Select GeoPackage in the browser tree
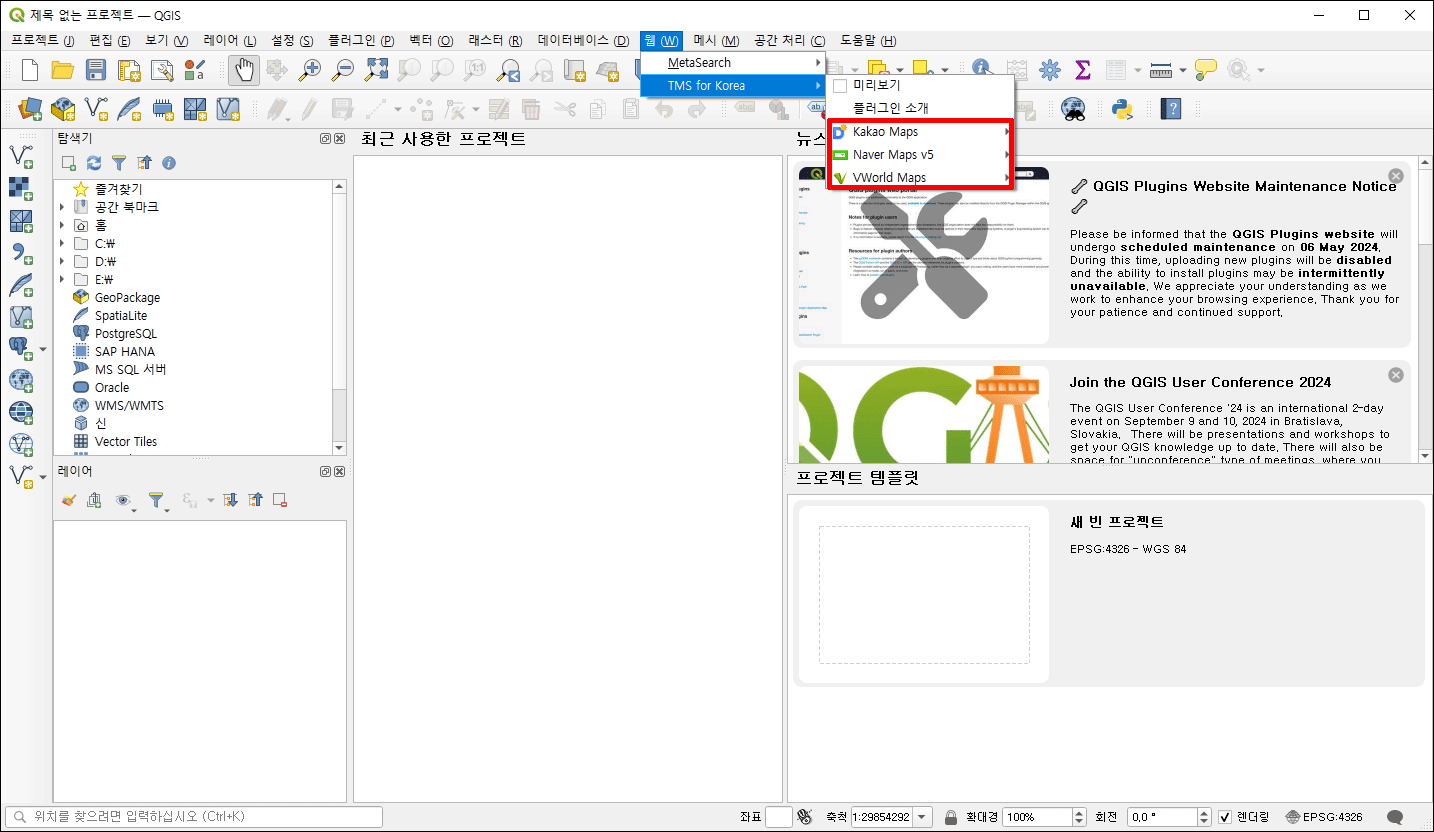The width and height of the screenshot is (1434, 832). [127, 297]
